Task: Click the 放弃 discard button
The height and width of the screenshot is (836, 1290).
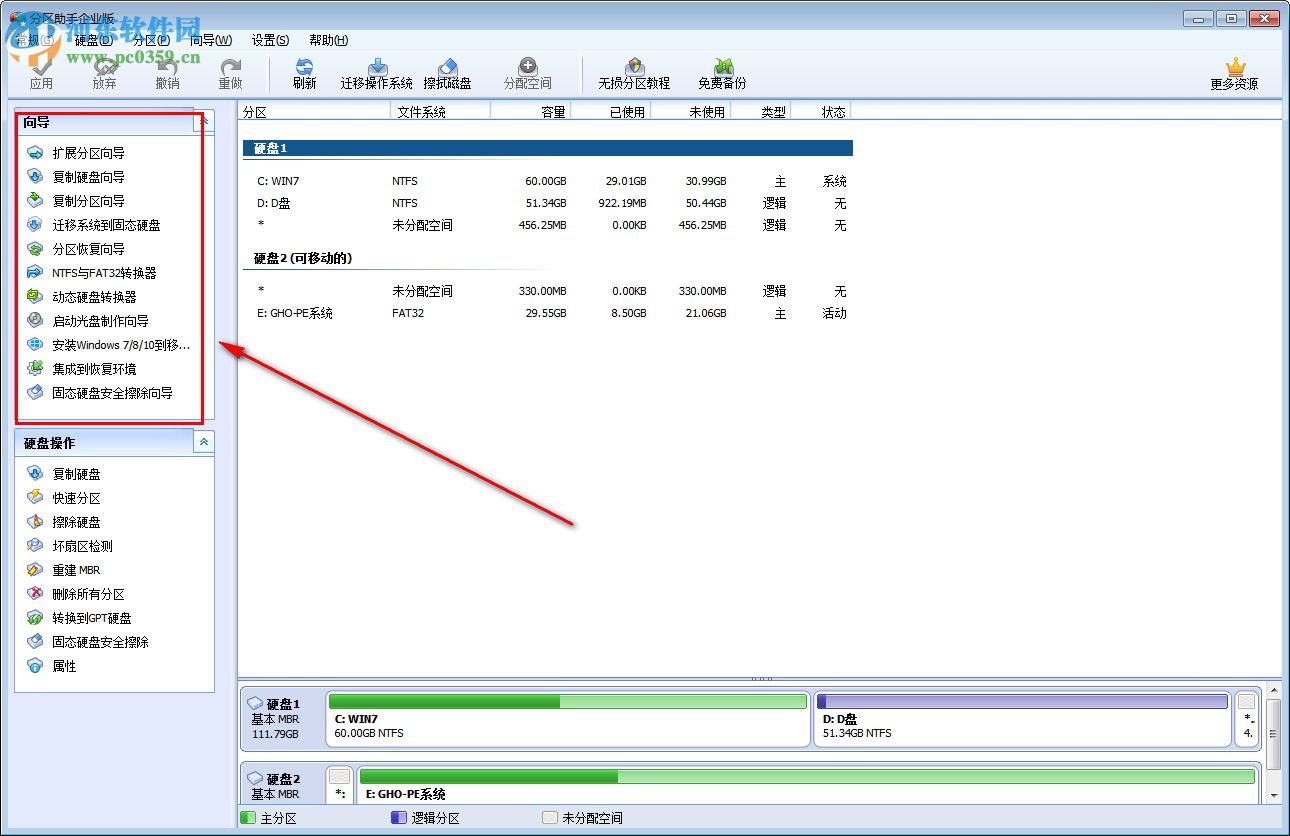Action: (104, 72)
